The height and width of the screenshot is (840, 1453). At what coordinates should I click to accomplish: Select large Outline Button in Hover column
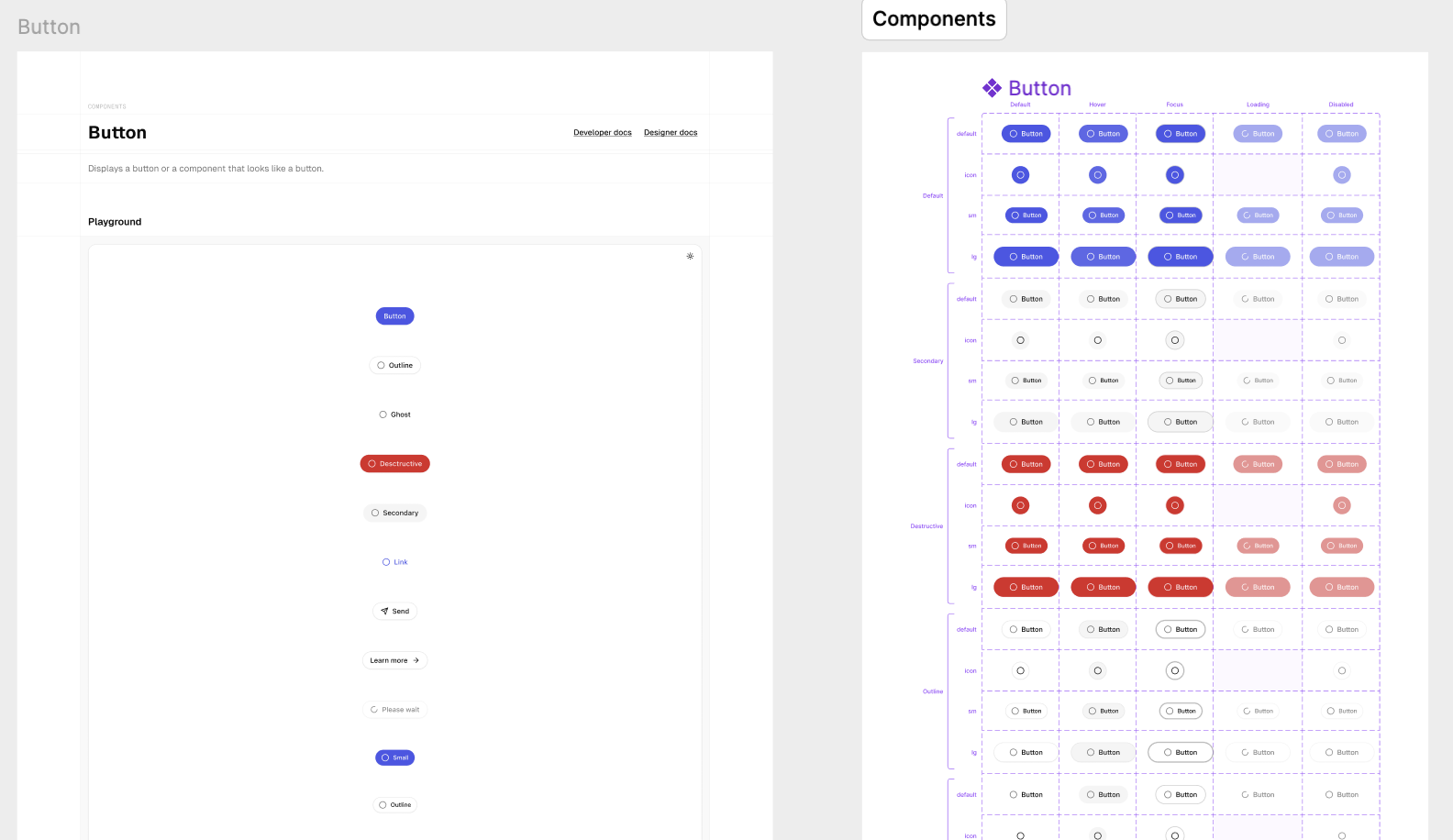click(x=1103, y=752)
